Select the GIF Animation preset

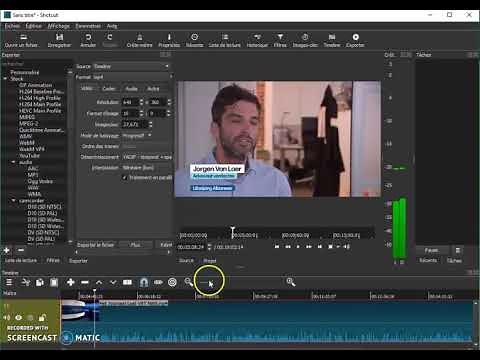coord(35,85)
